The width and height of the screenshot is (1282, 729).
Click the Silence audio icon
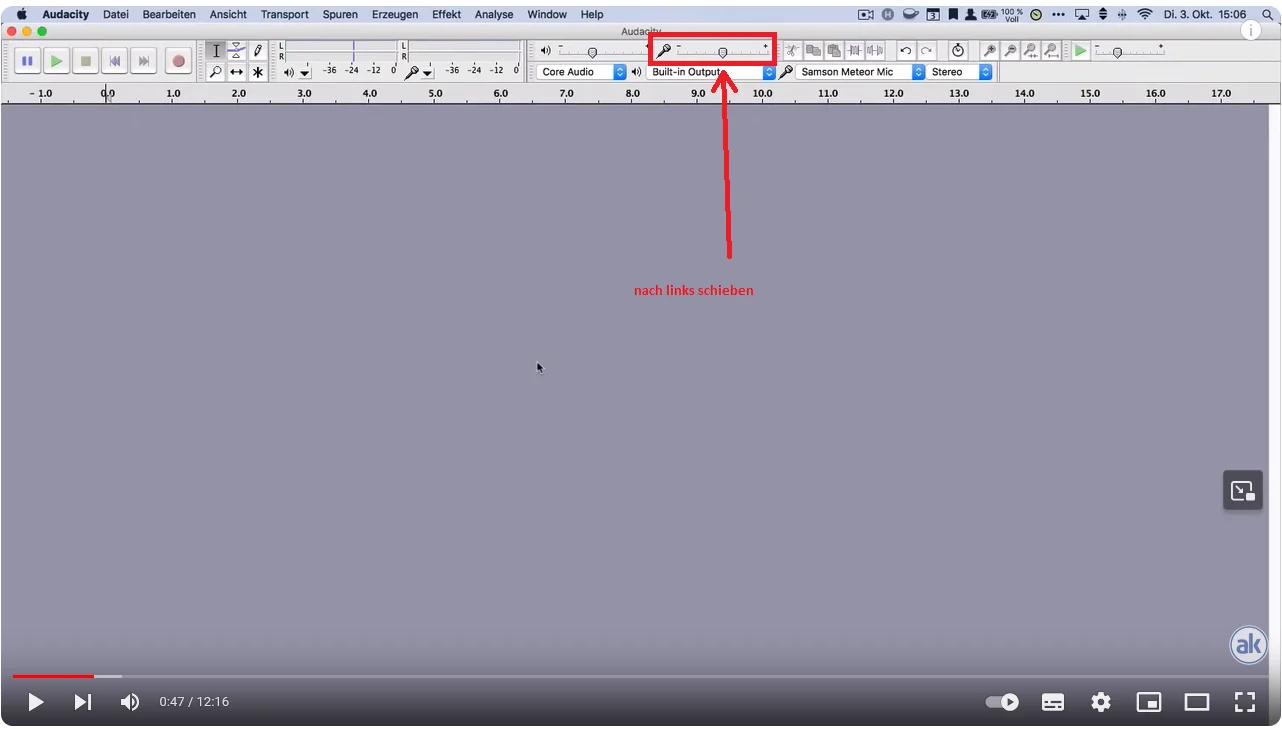click(876, 50)
